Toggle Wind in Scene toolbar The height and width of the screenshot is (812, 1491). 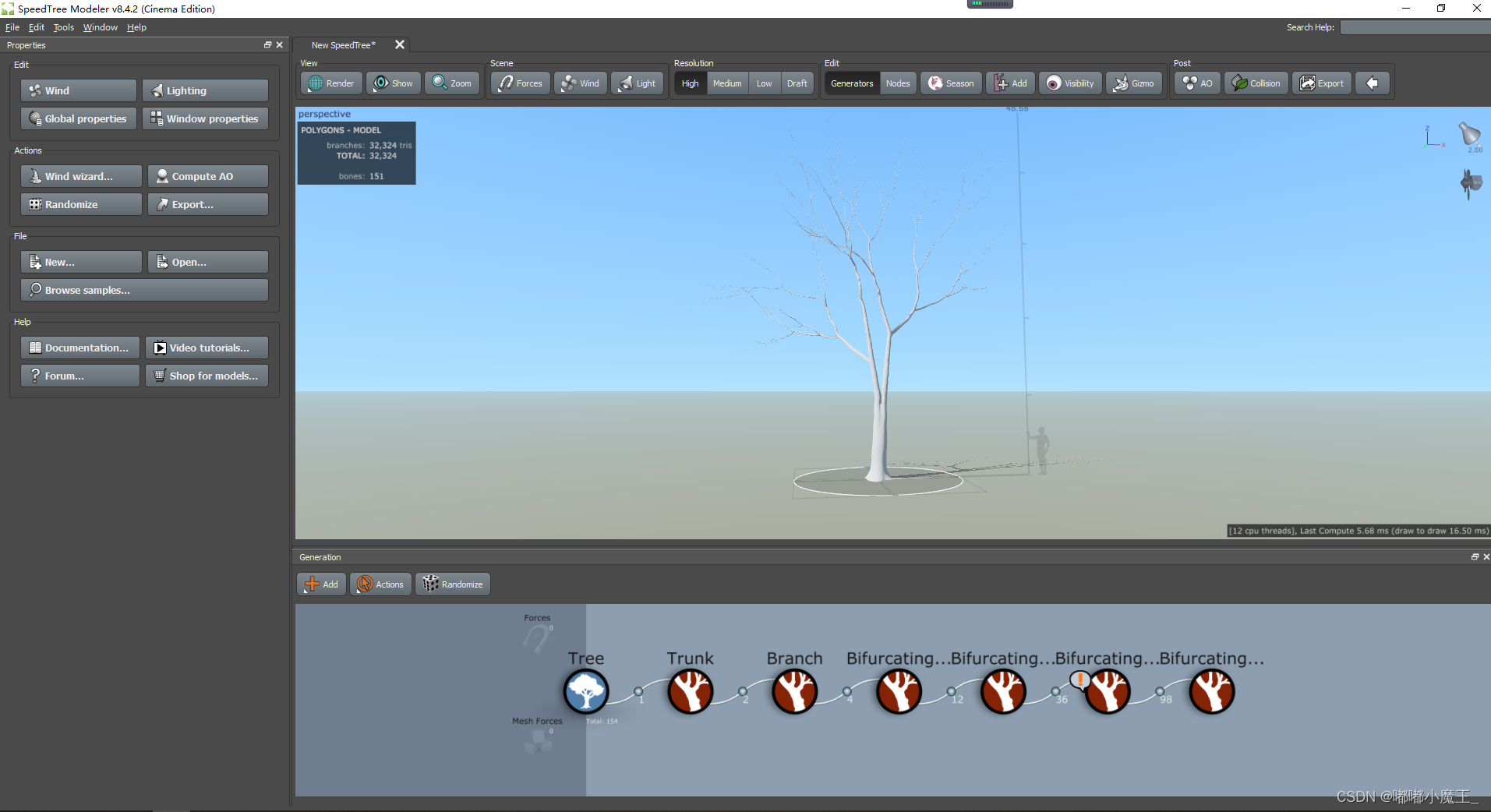click(x=581, y=83)
